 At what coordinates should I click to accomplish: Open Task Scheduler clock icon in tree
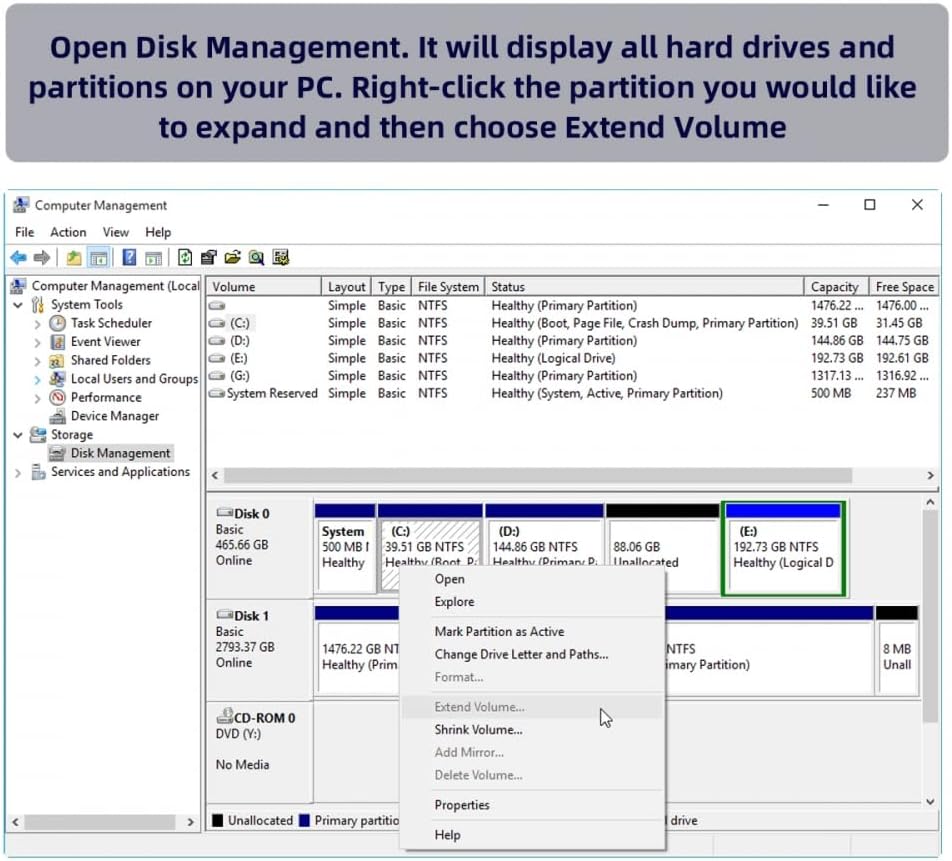(x=58, y=323)
